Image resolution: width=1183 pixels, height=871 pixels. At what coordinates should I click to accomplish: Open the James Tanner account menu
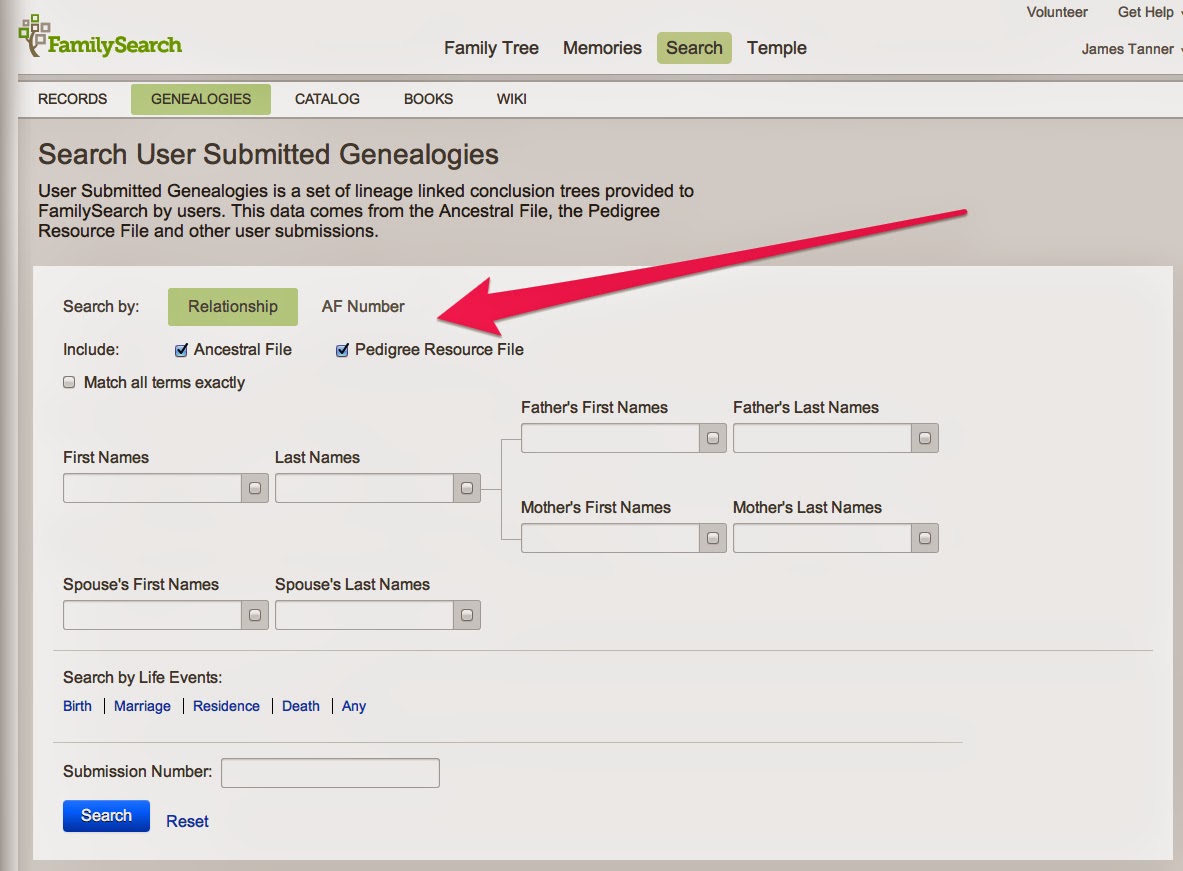tap(1130, 49)
